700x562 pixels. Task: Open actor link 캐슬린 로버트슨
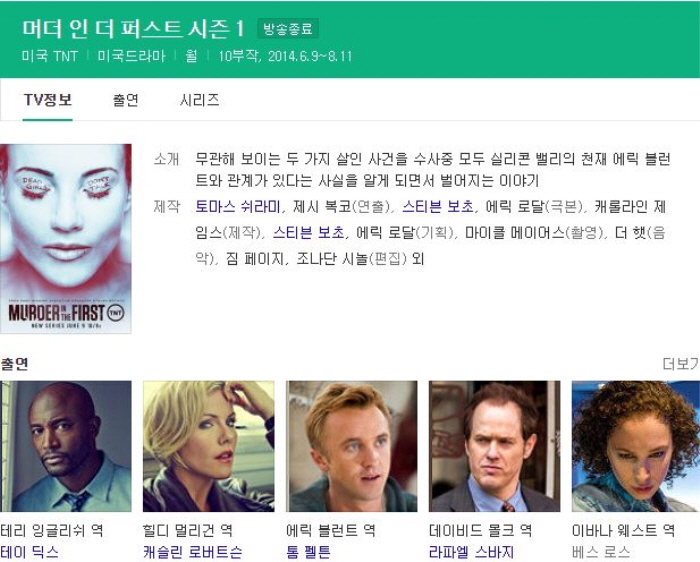tap(192, 552)
